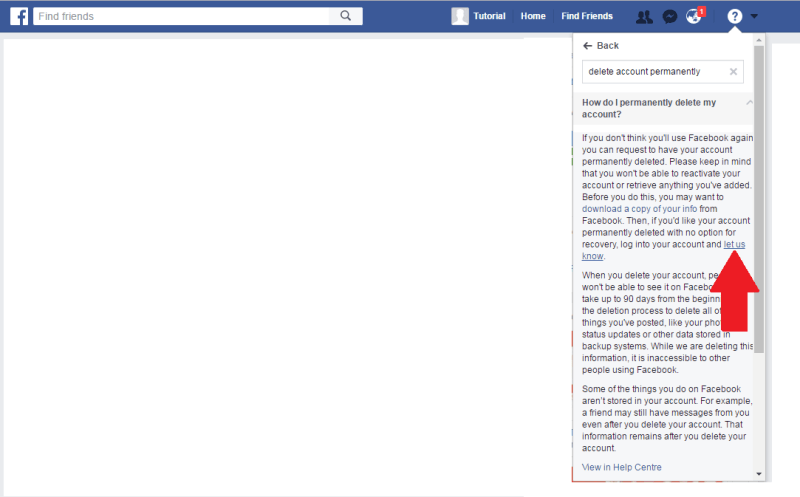Viewport: 800px width, 497px height.
Task: Click the help panel scrollbar up arrow
Action: (759, 40)
